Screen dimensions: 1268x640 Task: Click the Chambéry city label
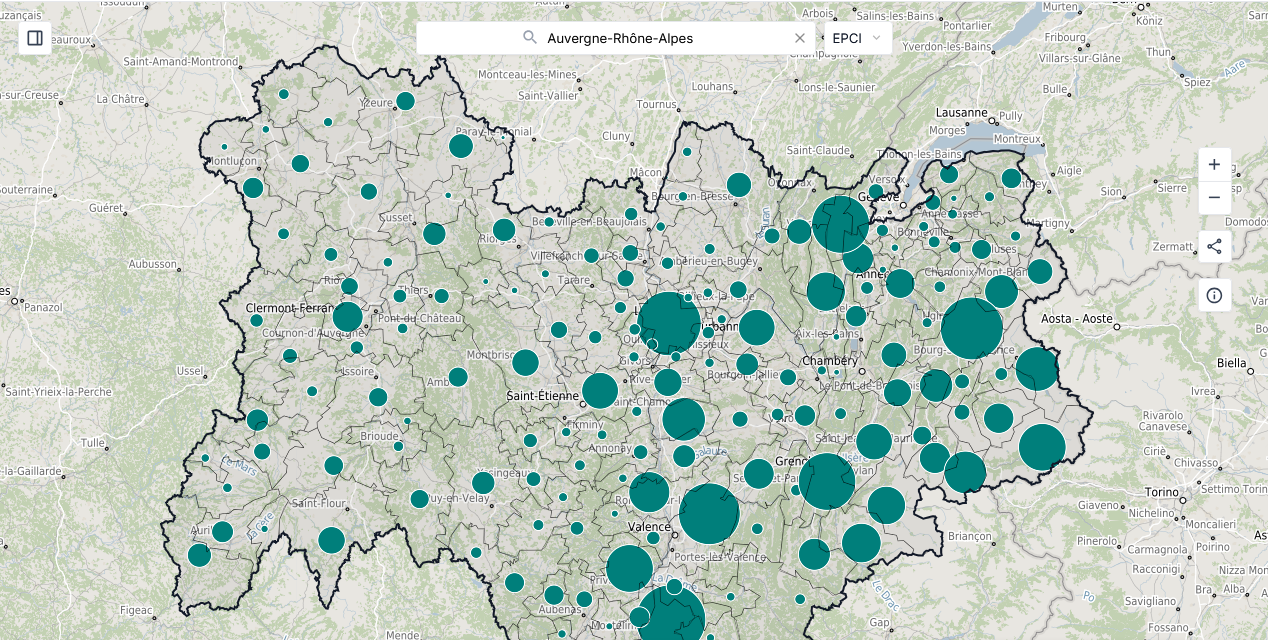pos(830,361)
